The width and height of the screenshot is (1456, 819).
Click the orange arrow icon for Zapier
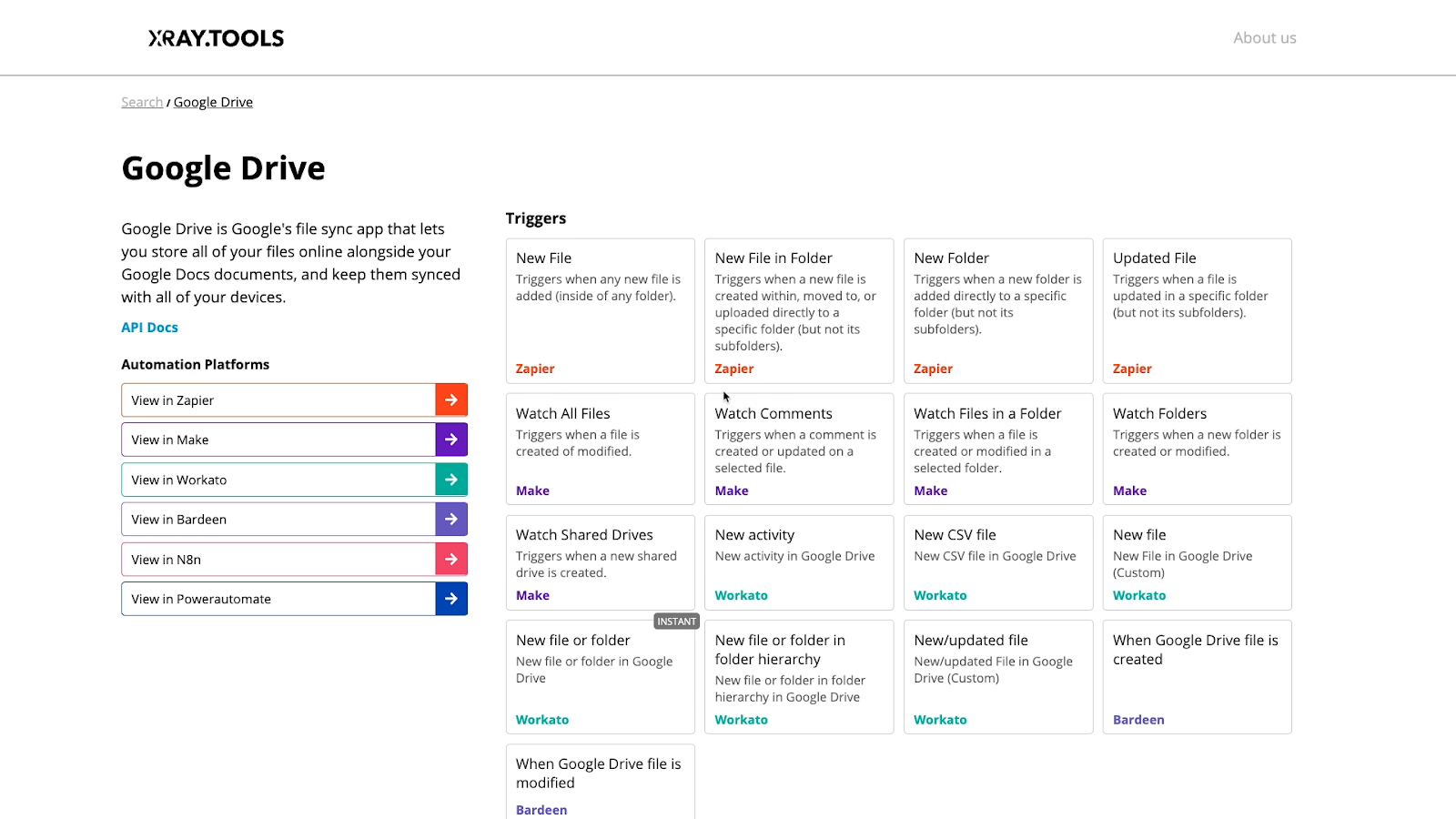coord(451,400)
